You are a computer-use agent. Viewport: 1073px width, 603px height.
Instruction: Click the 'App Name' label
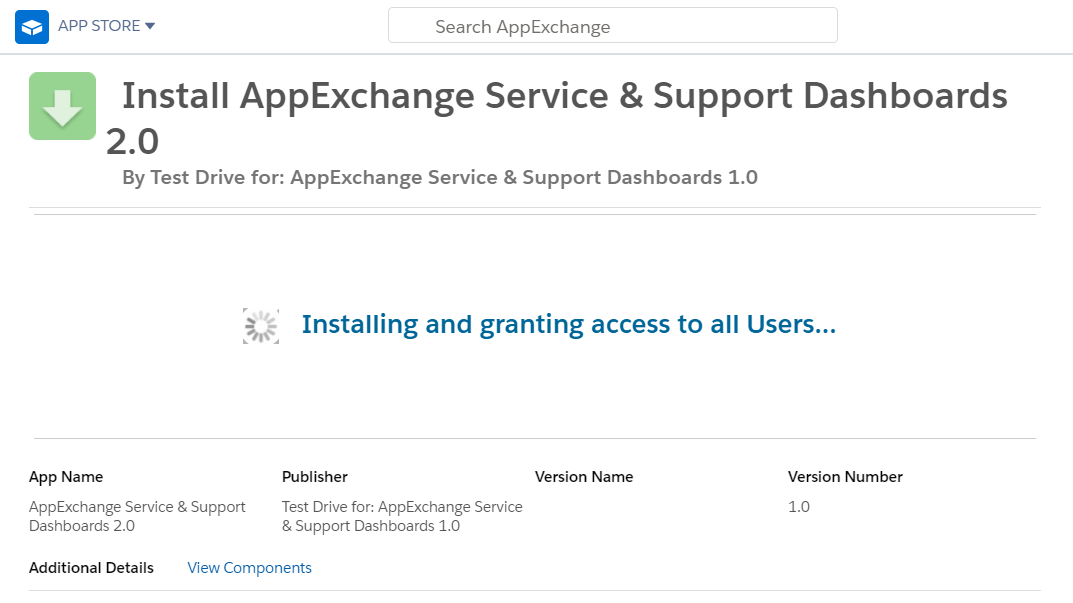66,477
